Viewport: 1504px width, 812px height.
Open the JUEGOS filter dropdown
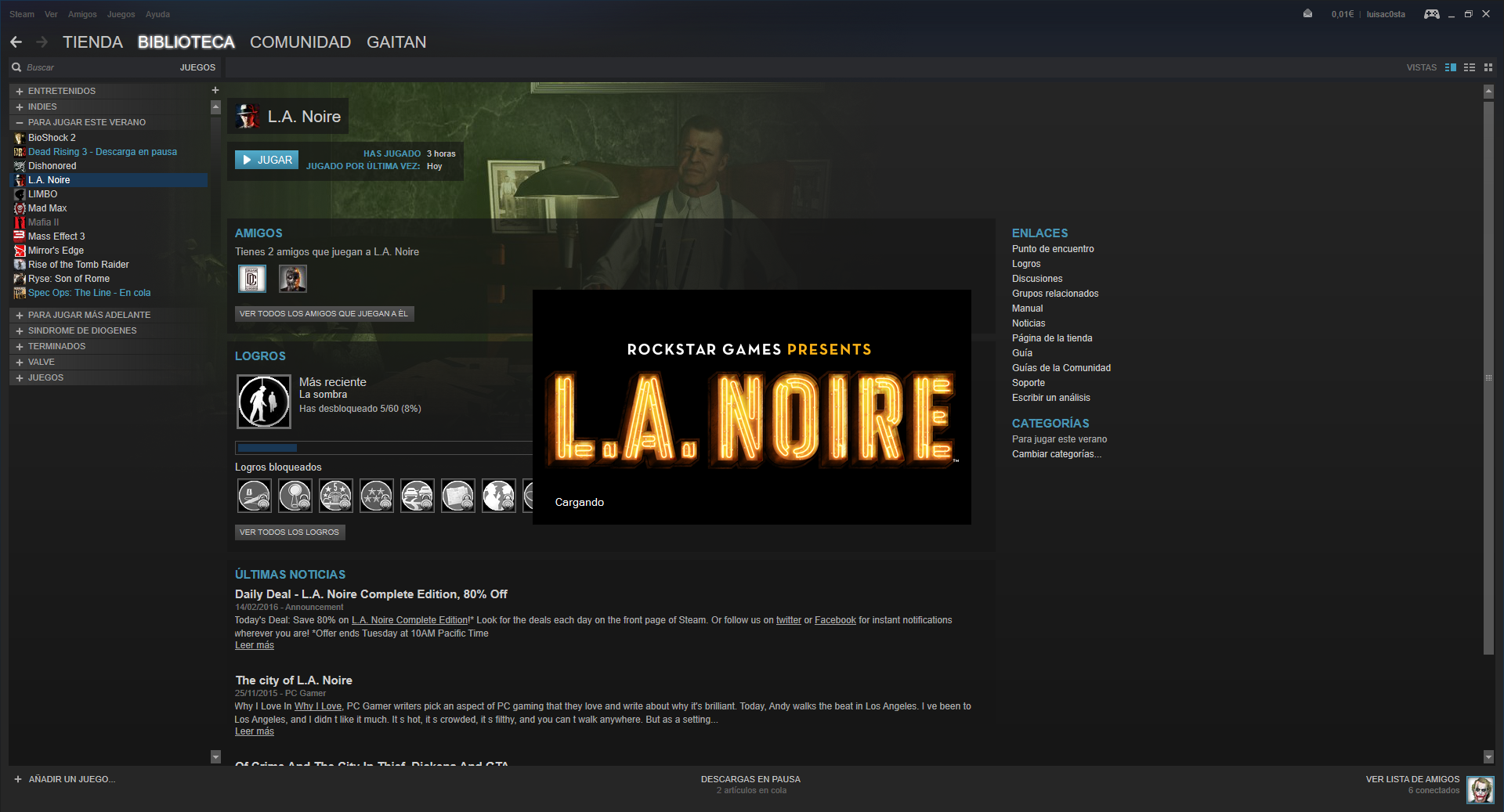click(197, 67)
